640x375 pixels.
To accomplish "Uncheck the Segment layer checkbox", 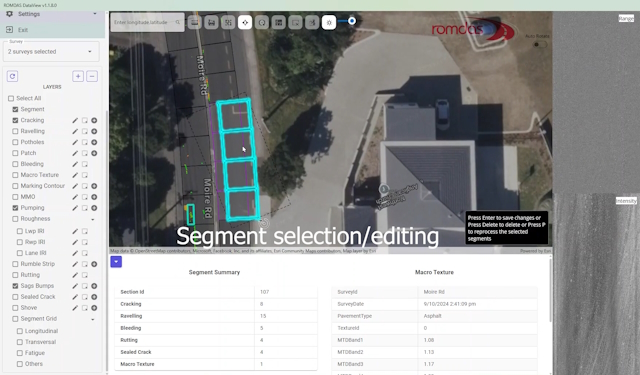I will coord(15,109).
